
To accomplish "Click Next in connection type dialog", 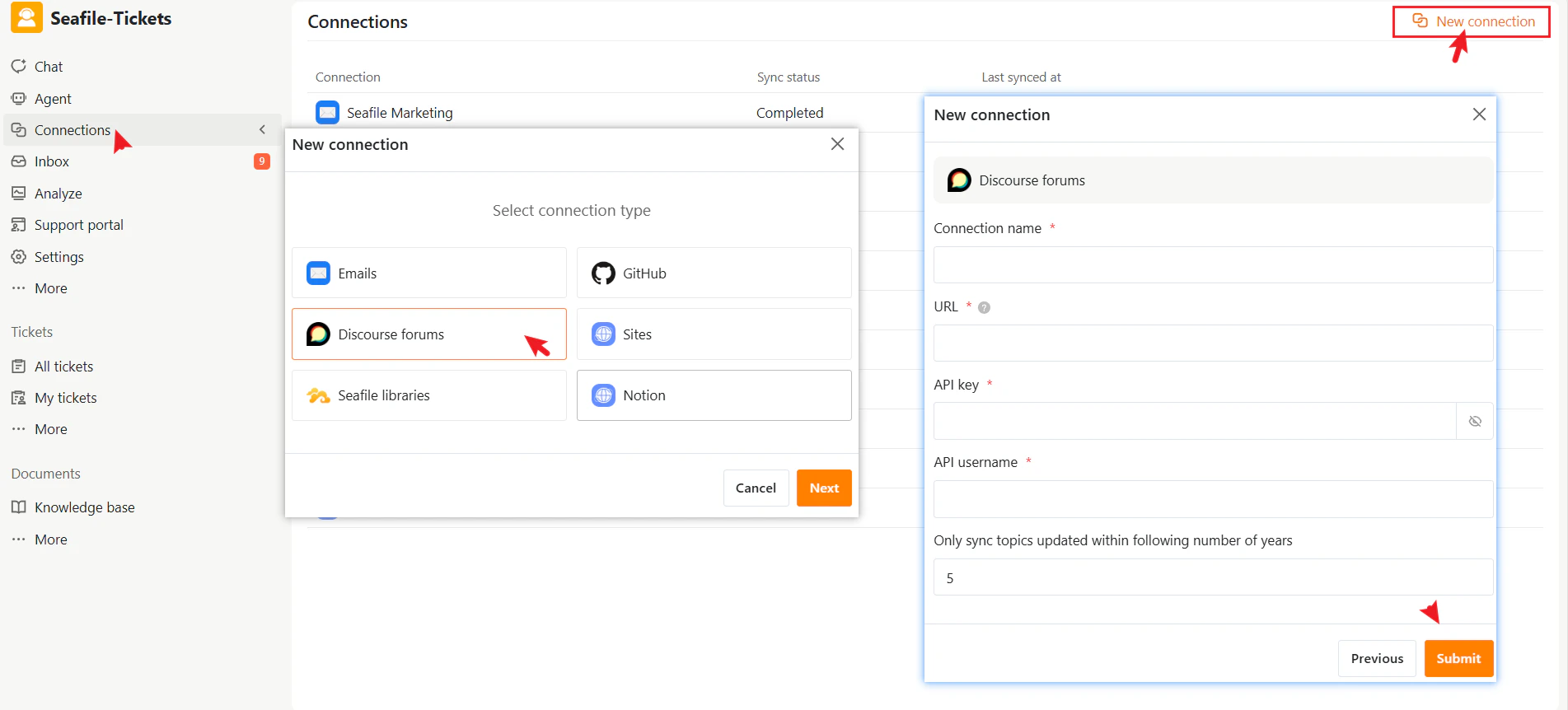I will [x=824, y=488].
